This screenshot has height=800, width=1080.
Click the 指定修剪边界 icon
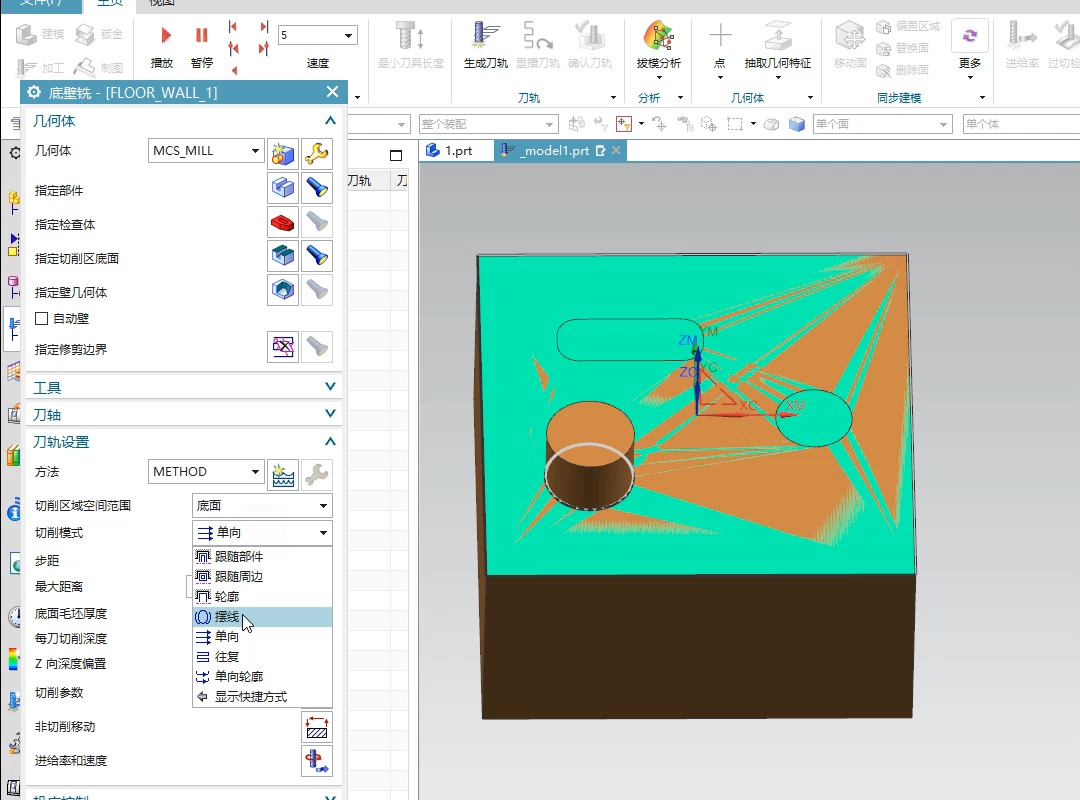pos(283,346)
